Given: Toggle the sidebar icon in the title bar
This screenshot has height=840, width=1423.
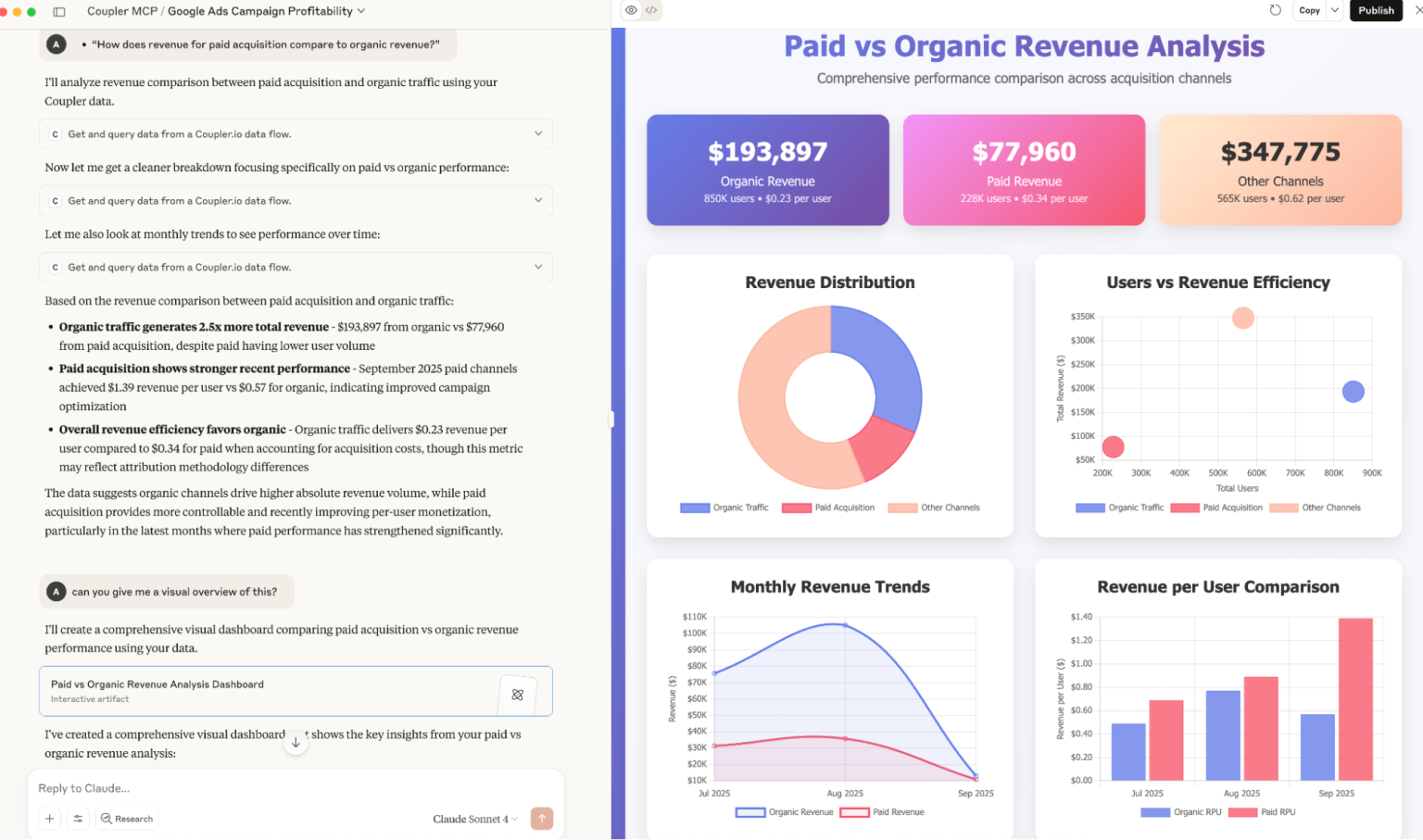Looking at the screenshot, I should pos(59,10).
